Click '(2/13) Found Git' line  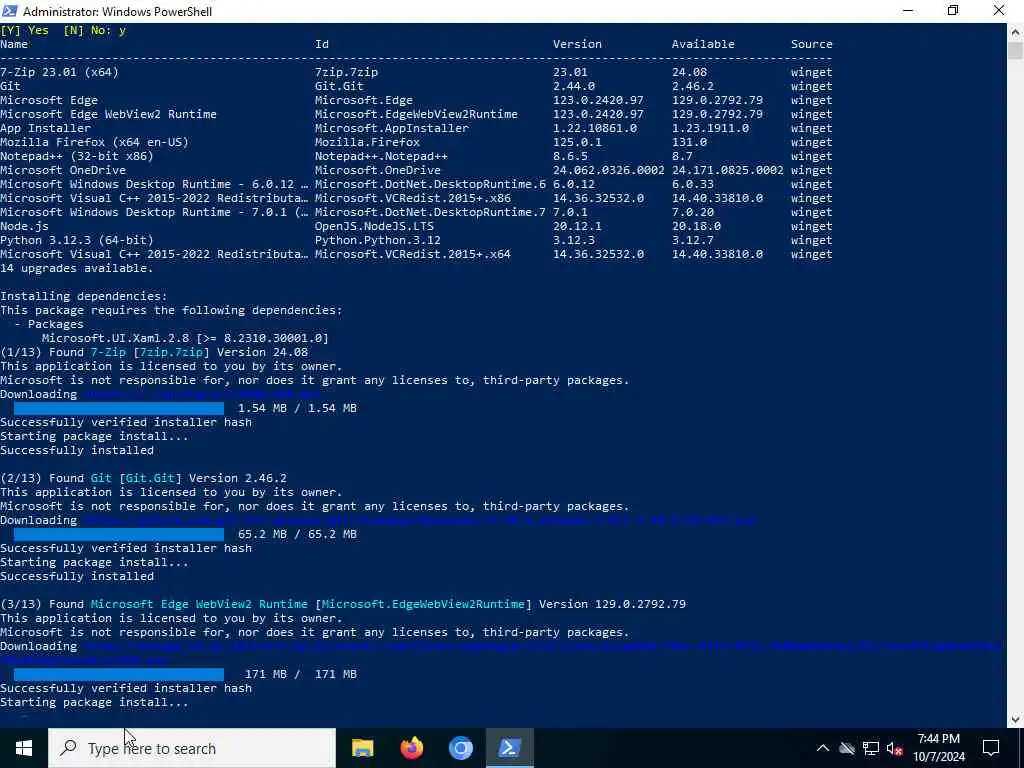click(144, 479)
